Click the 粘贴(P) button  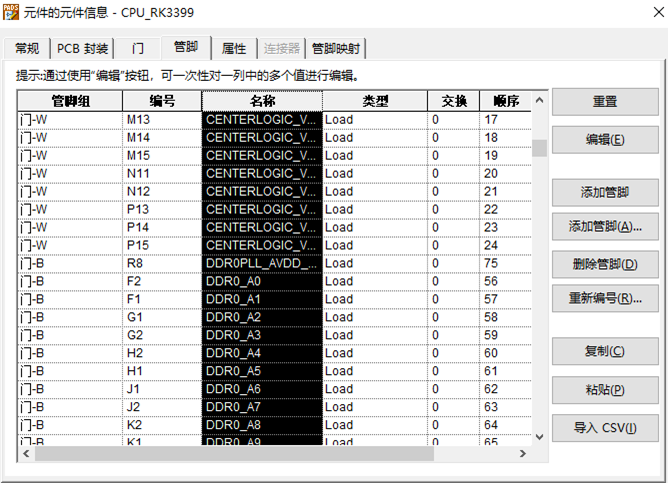[605, 389]
